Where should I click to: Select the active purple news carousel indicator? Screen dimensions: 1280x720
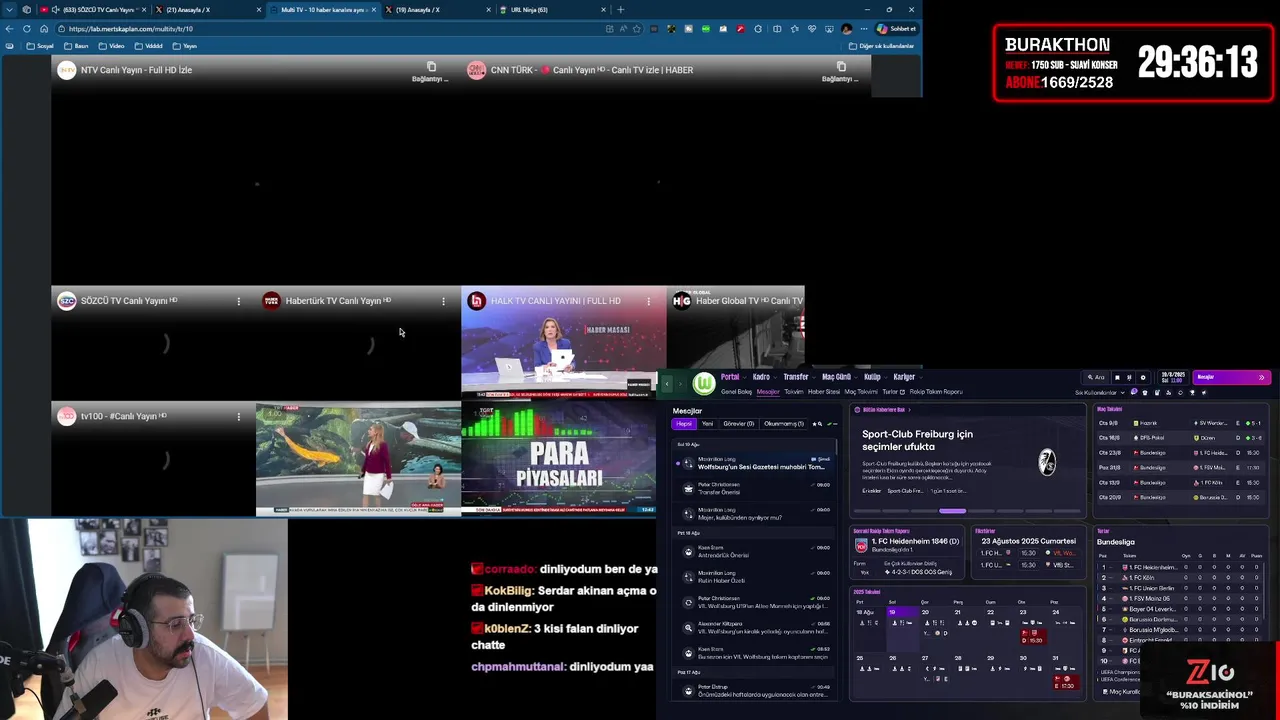[x=952, y=511]
